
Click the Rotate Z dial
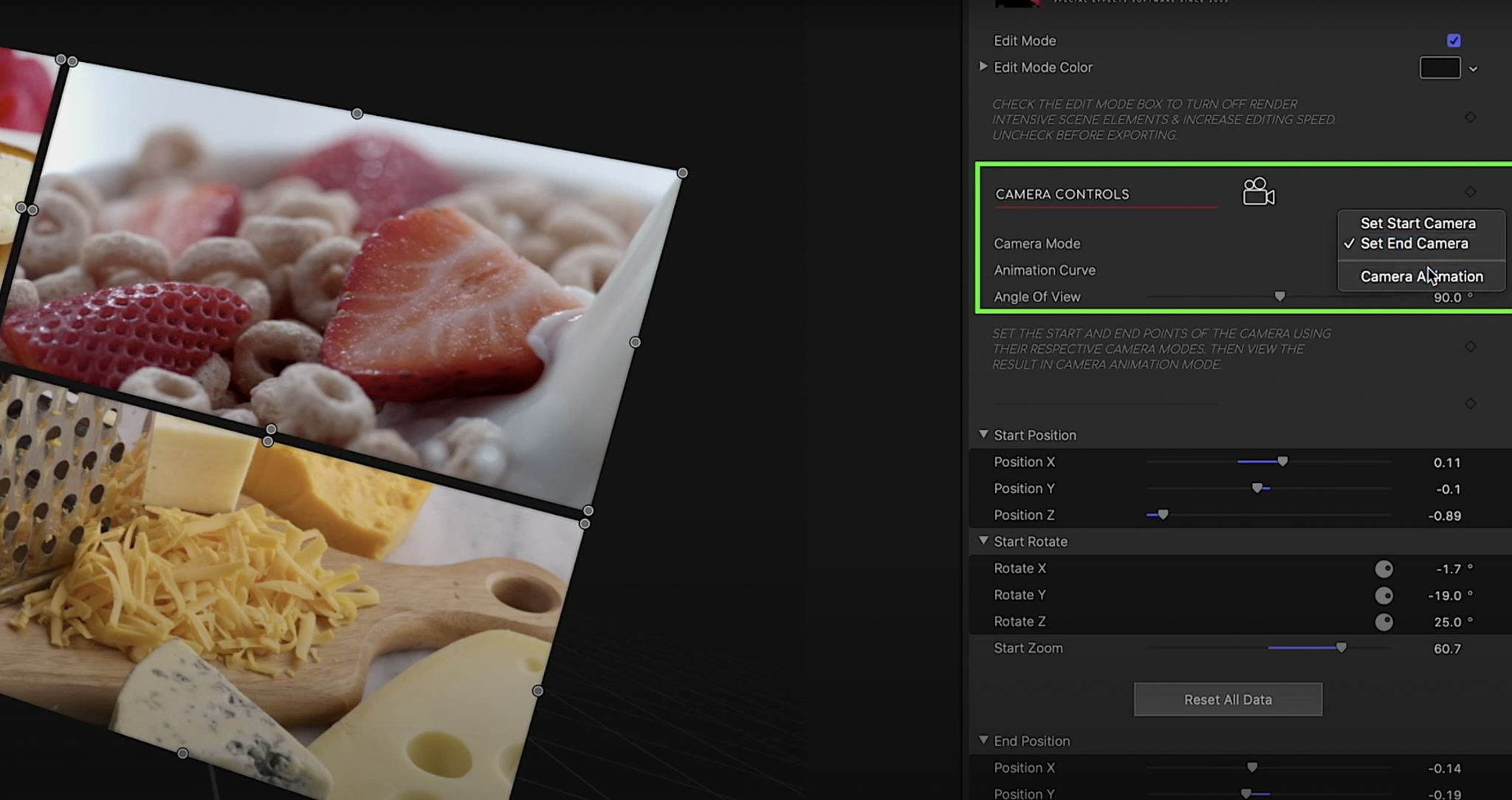(1384, 622)
